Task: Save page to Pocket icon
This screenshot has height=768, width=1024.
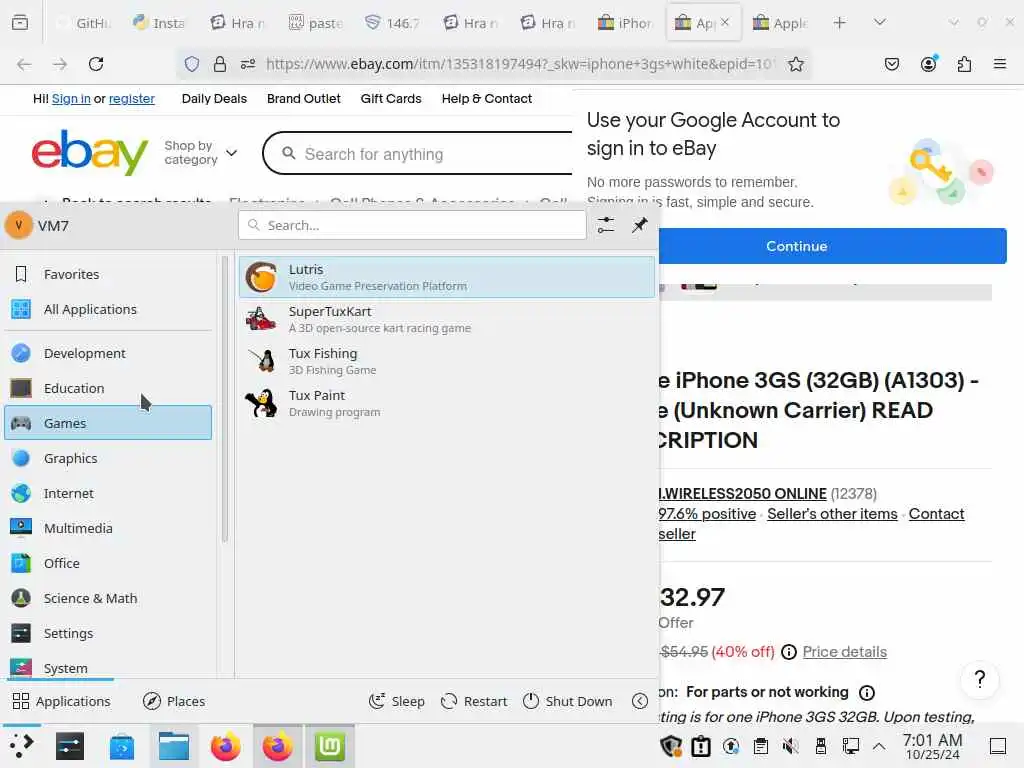Action: click(891, 64)
